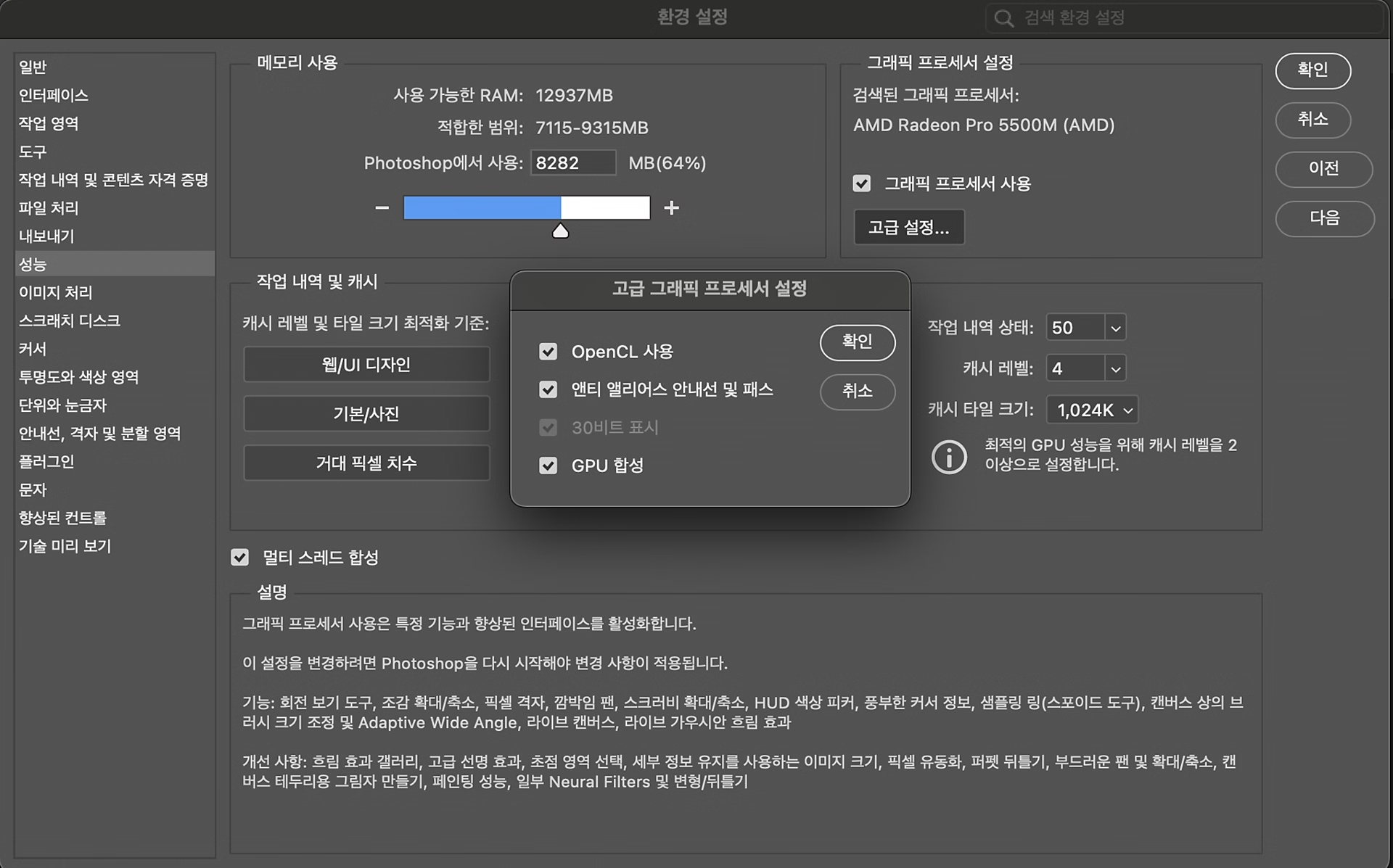Viewport: 1393px width, 868px height.
Task: Uncheck the OpenCL 사용 checkbox
Action: [548, 352]
